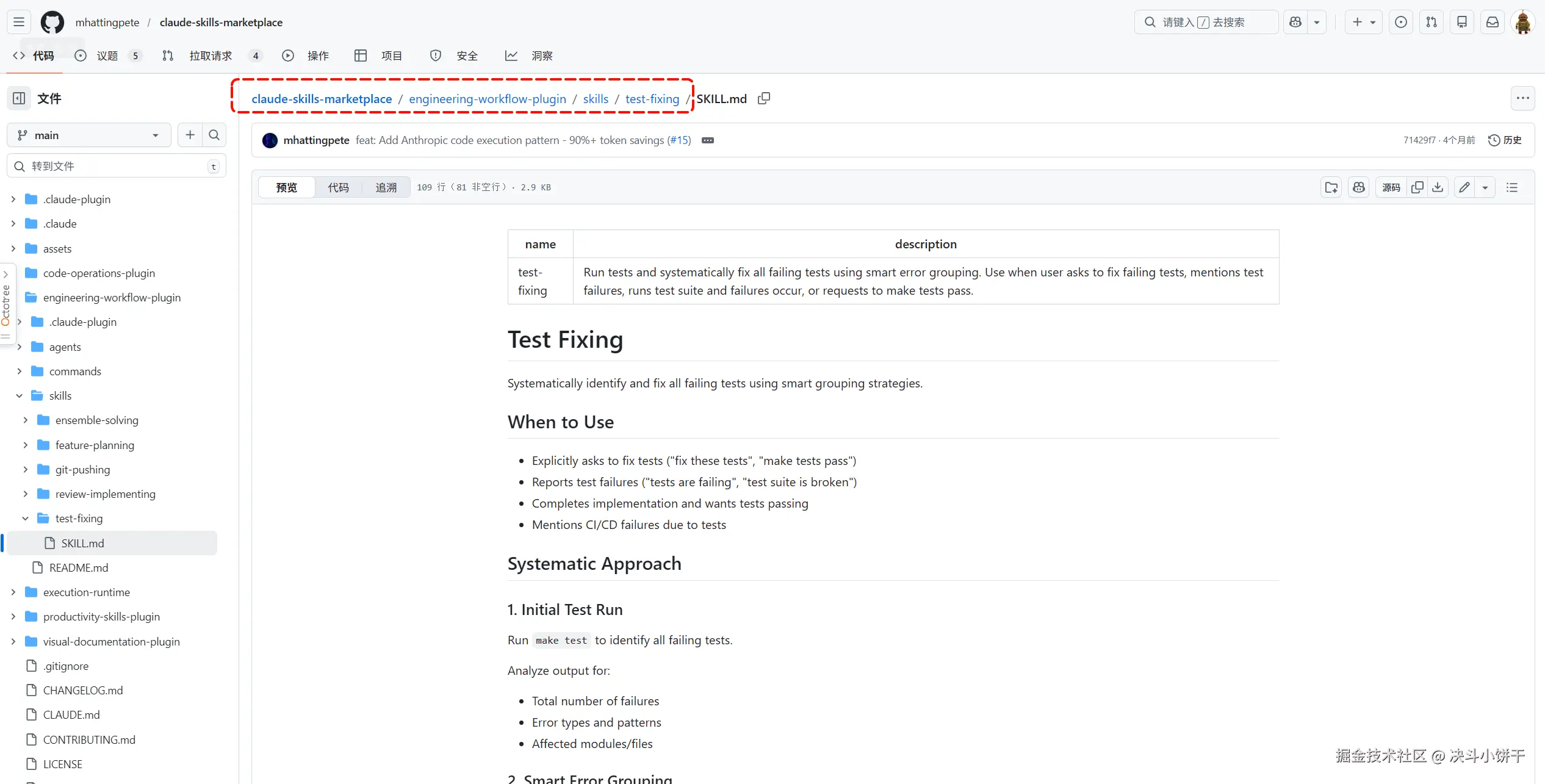
Task: Open the outline list icon
Action: (x=1511, y=187)
